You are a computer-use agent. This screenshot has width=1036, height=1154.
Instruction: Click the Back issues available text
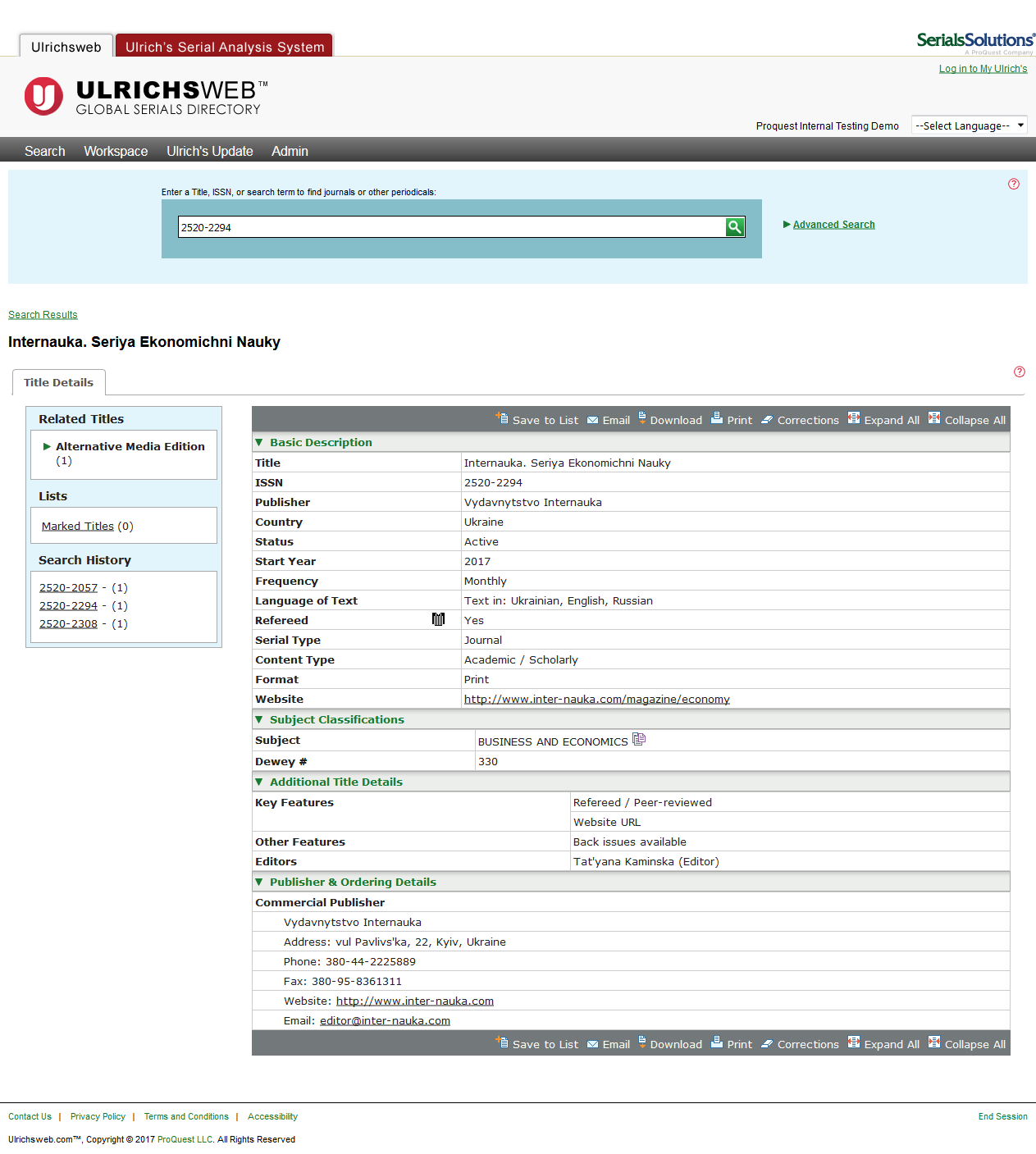pos(630,842)
